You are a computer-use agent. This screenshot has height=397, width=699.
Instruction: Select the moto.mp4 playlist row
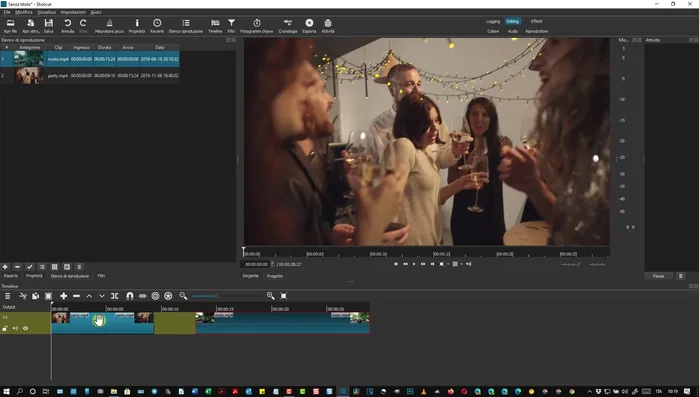click(90, 59)
